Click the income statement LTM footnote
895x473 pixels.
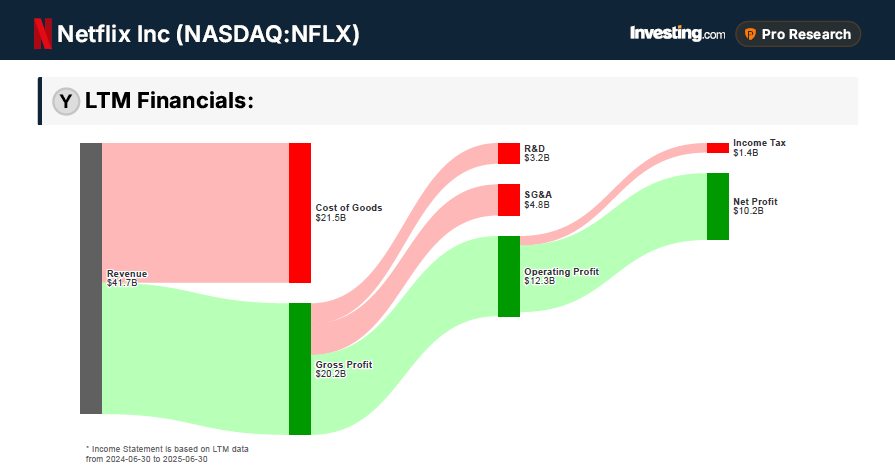point(167,454)
